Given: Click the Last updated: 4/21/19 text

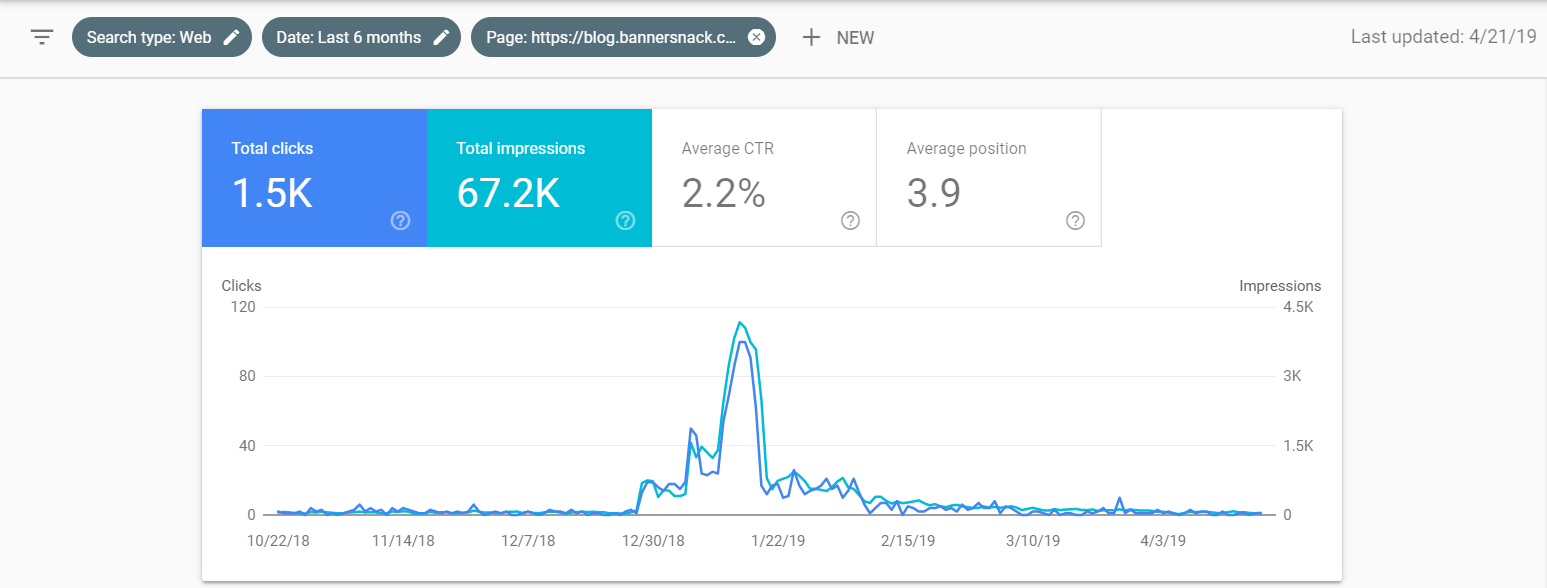Looking at the screenshot, I should coord(1443,37).
